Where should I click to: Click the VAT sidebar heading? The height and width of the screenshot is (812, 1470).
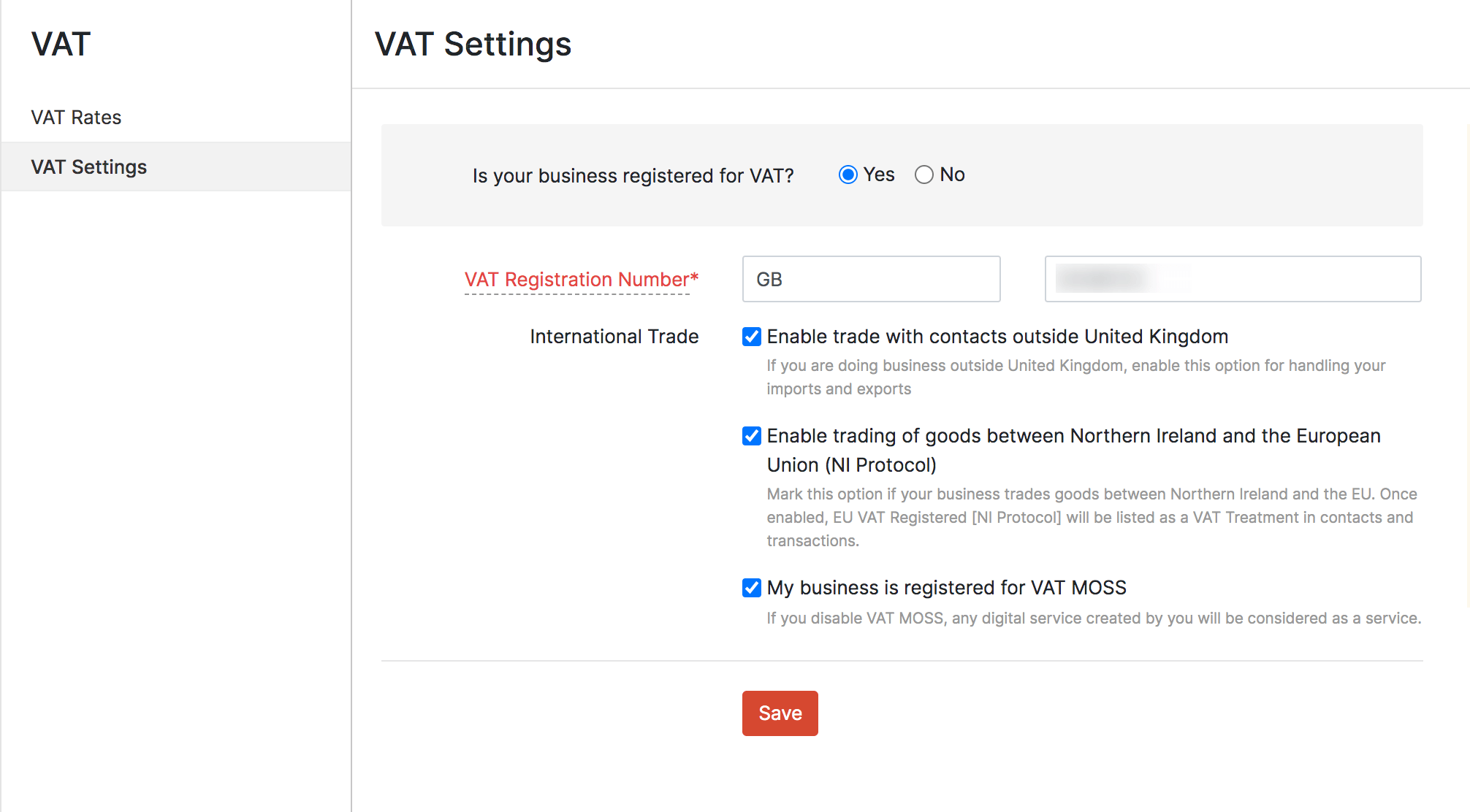(x=61, y=44)
